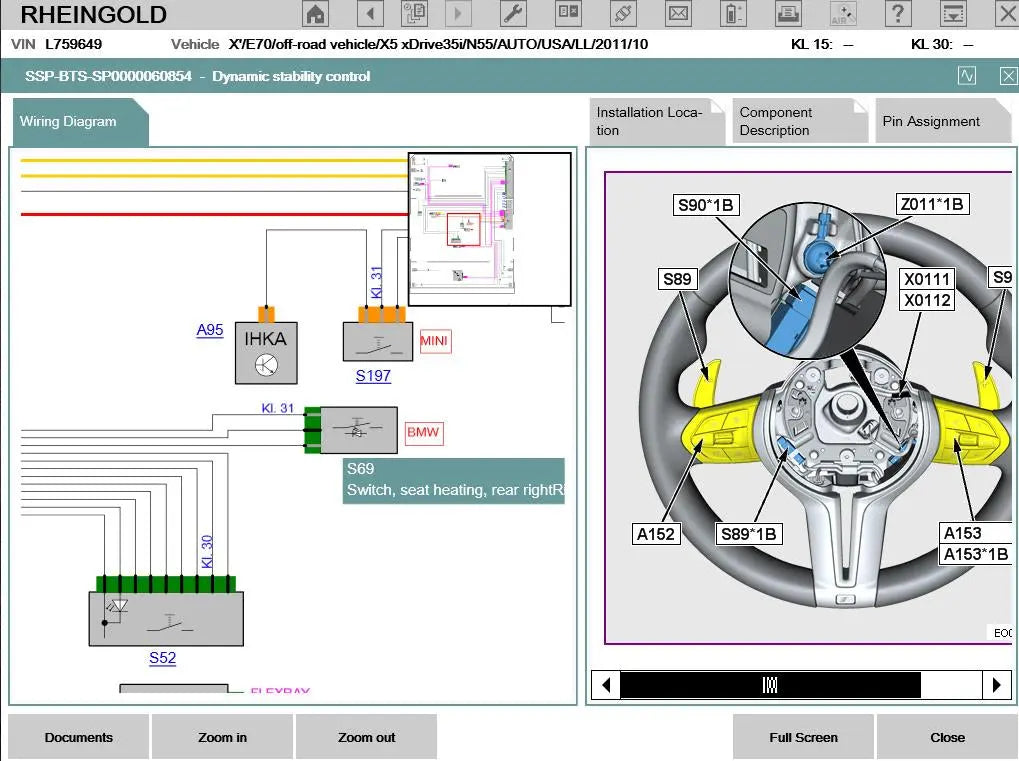Click the connector plug icon in toolbar
The height and width of the screenshot is (761, 1019).
click(x=622, y=14)
